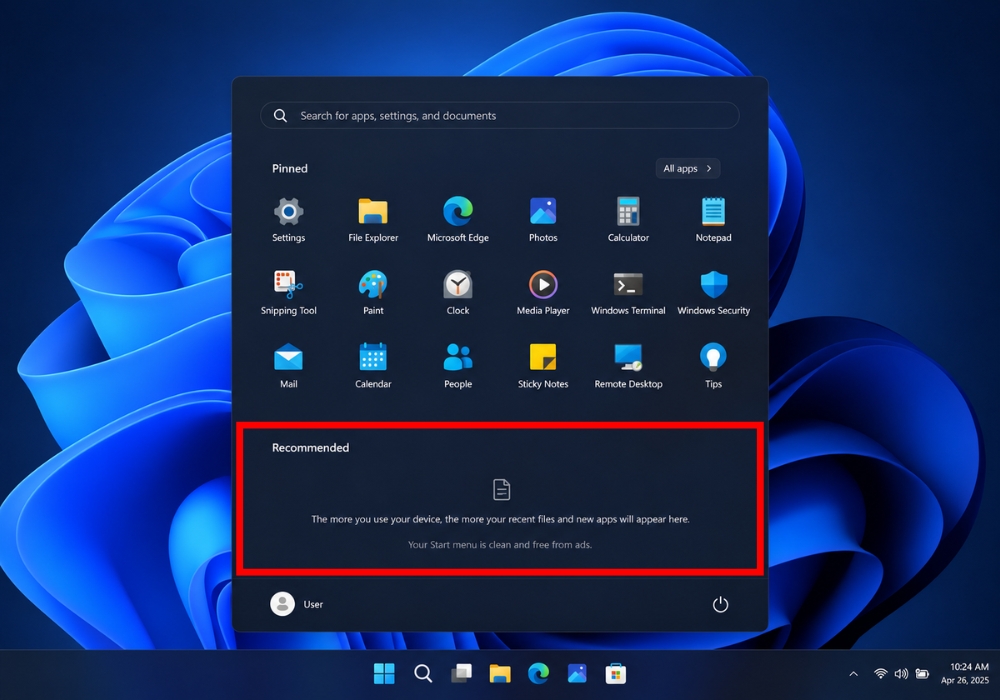Click the Pinned section heading

(x=290, y=168)
